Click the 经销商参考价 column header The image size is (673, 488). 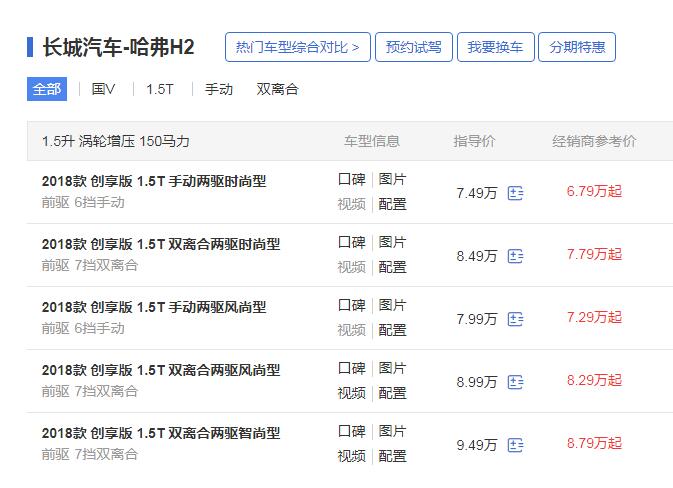coord(594,141)
